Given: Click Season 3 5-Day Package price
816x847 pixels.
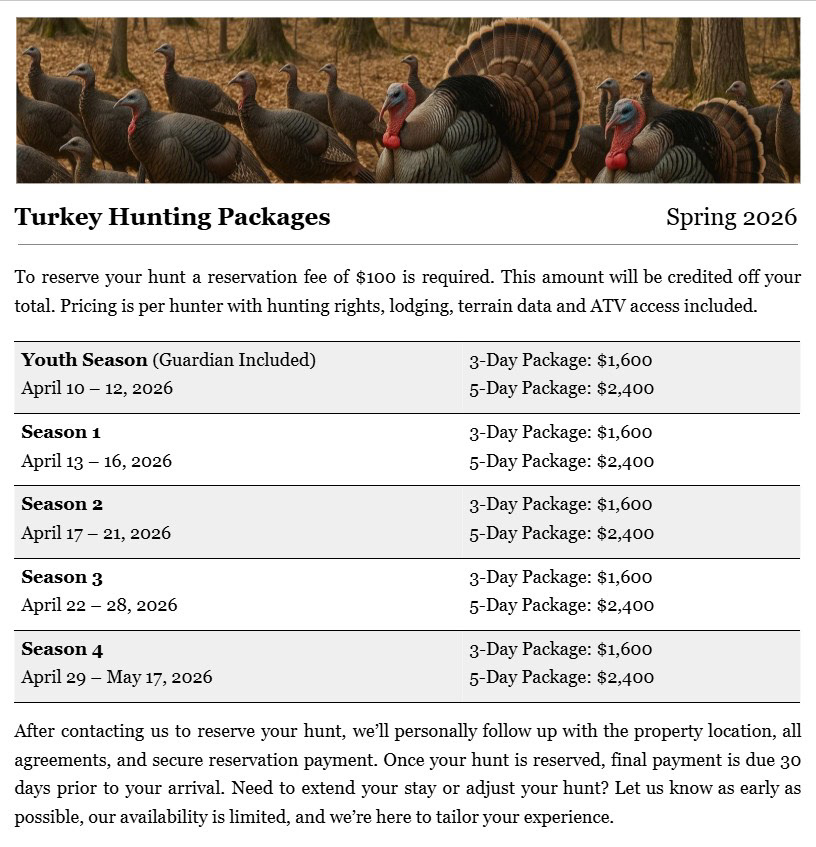Looking at the screenshot, I should [x=561, y=605].
